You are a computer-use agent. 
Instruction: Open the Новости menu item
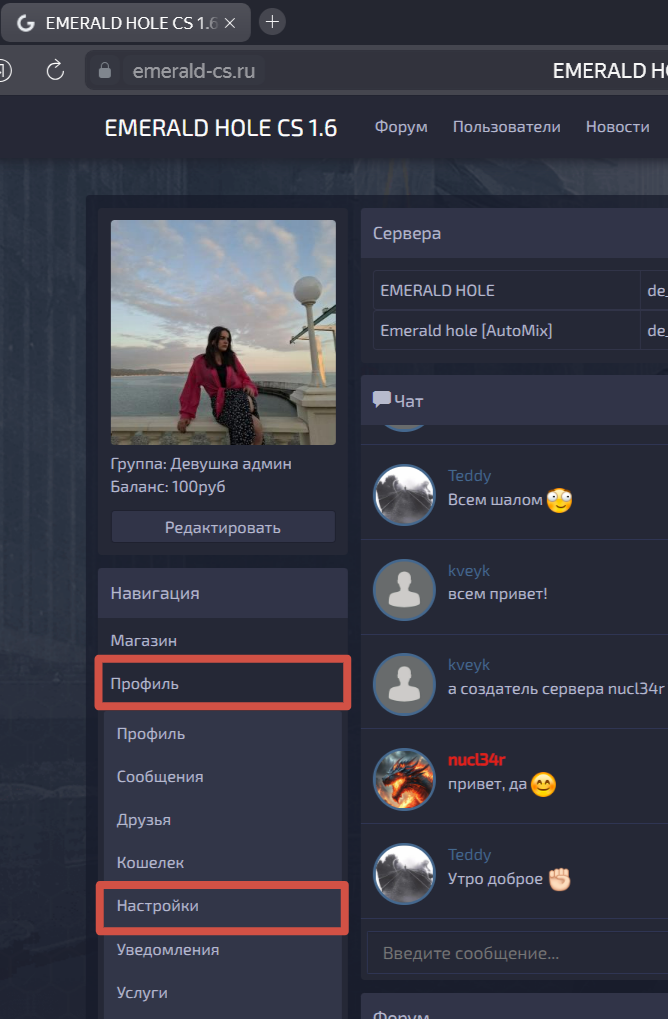click(x=617, y=127)
